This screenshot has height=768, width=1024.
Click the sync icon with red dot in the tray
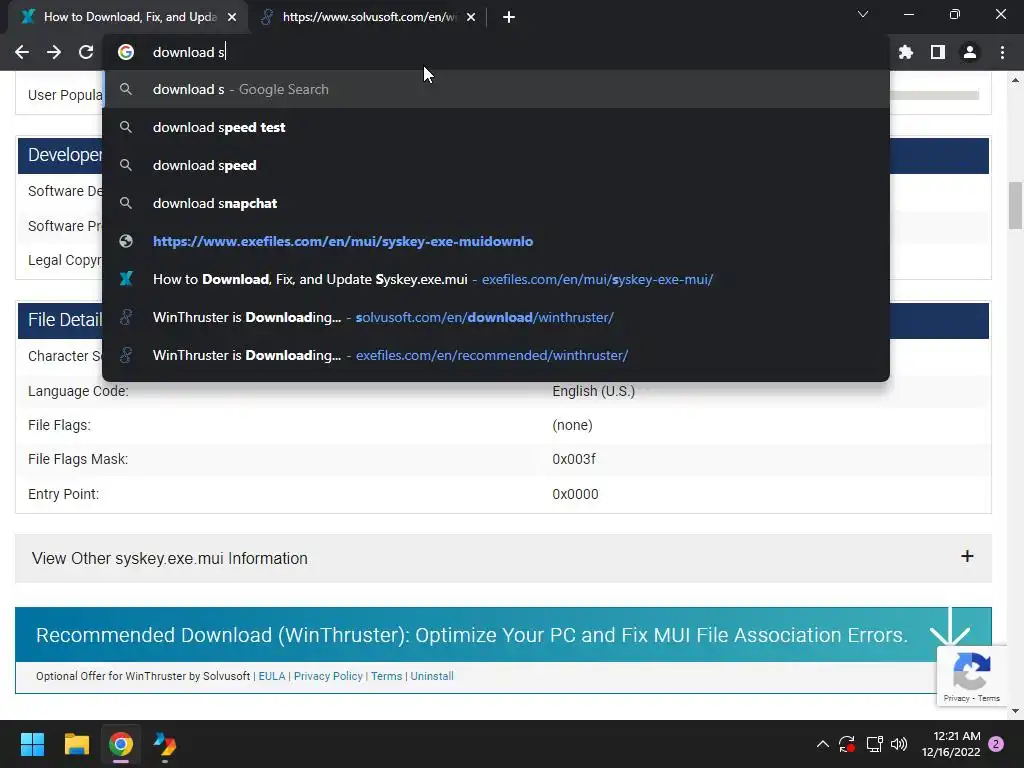[x=847, y=744]
